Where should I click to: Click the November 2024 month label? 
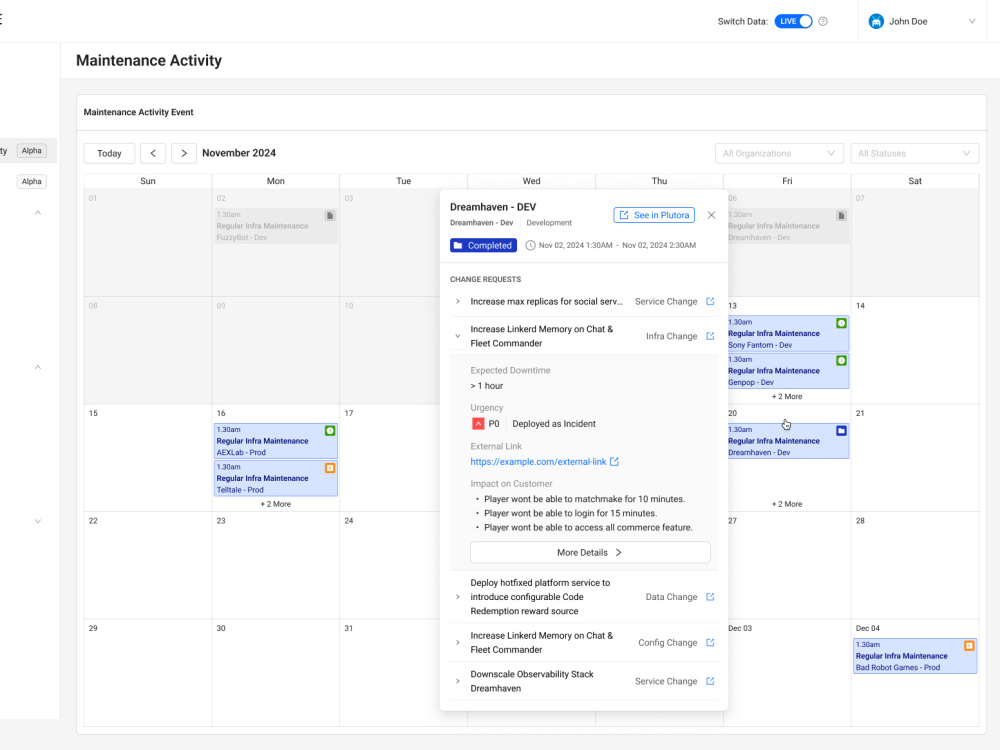239,153
